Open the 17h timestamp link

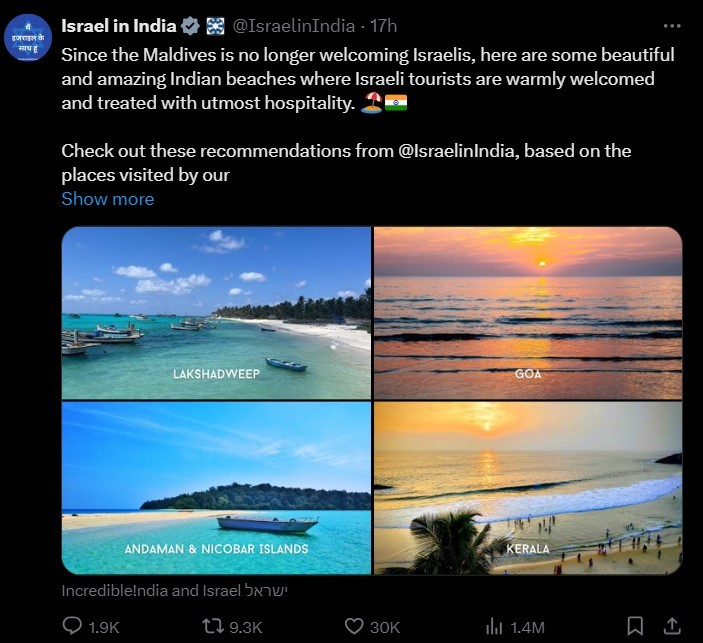[x=384, y=26]
